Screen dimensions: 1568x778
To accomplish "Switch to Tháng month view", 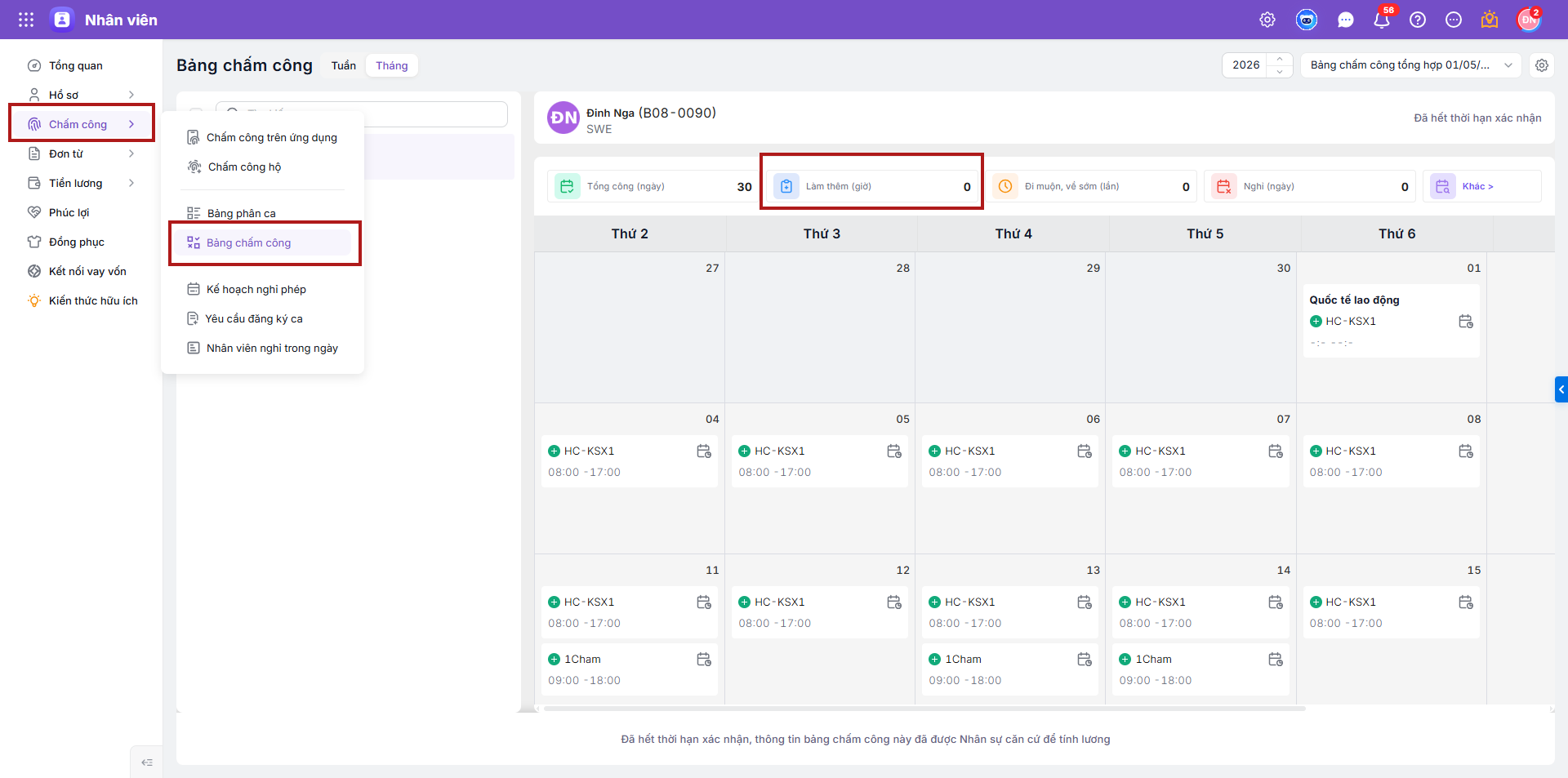I will point(392,65).
